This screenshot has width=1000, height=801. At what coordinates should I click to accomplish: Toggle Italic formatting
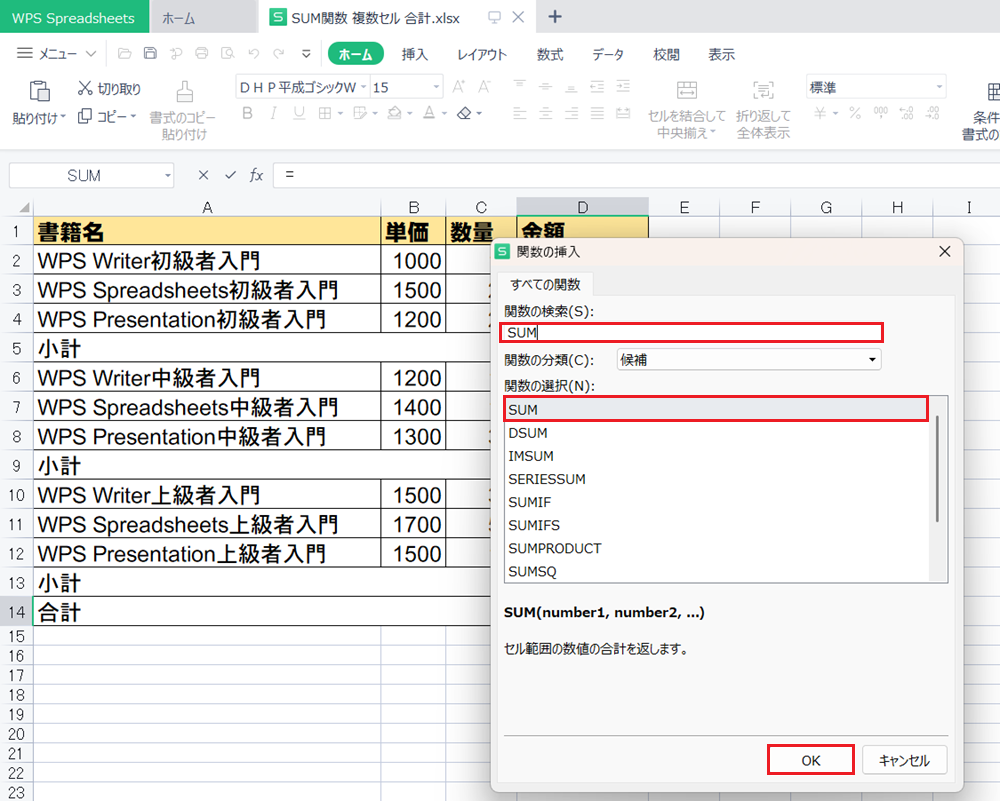273,114
